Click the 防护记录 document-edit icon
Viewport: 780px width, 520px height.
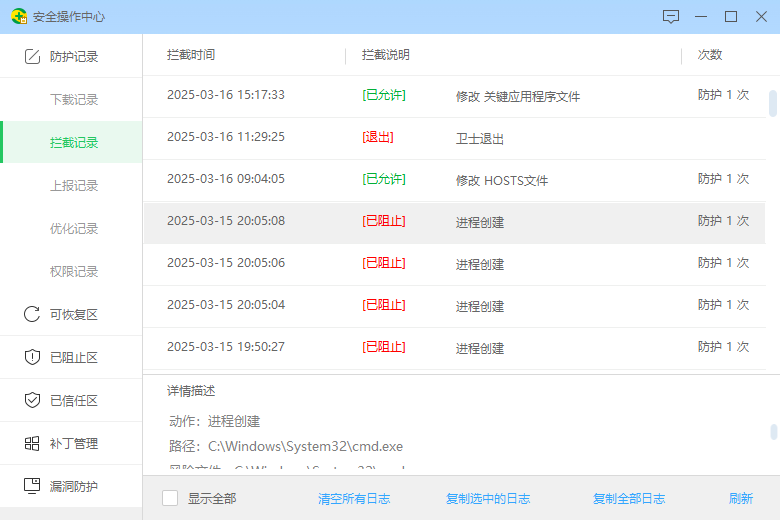pyautogui.click(x=32, y=57)
